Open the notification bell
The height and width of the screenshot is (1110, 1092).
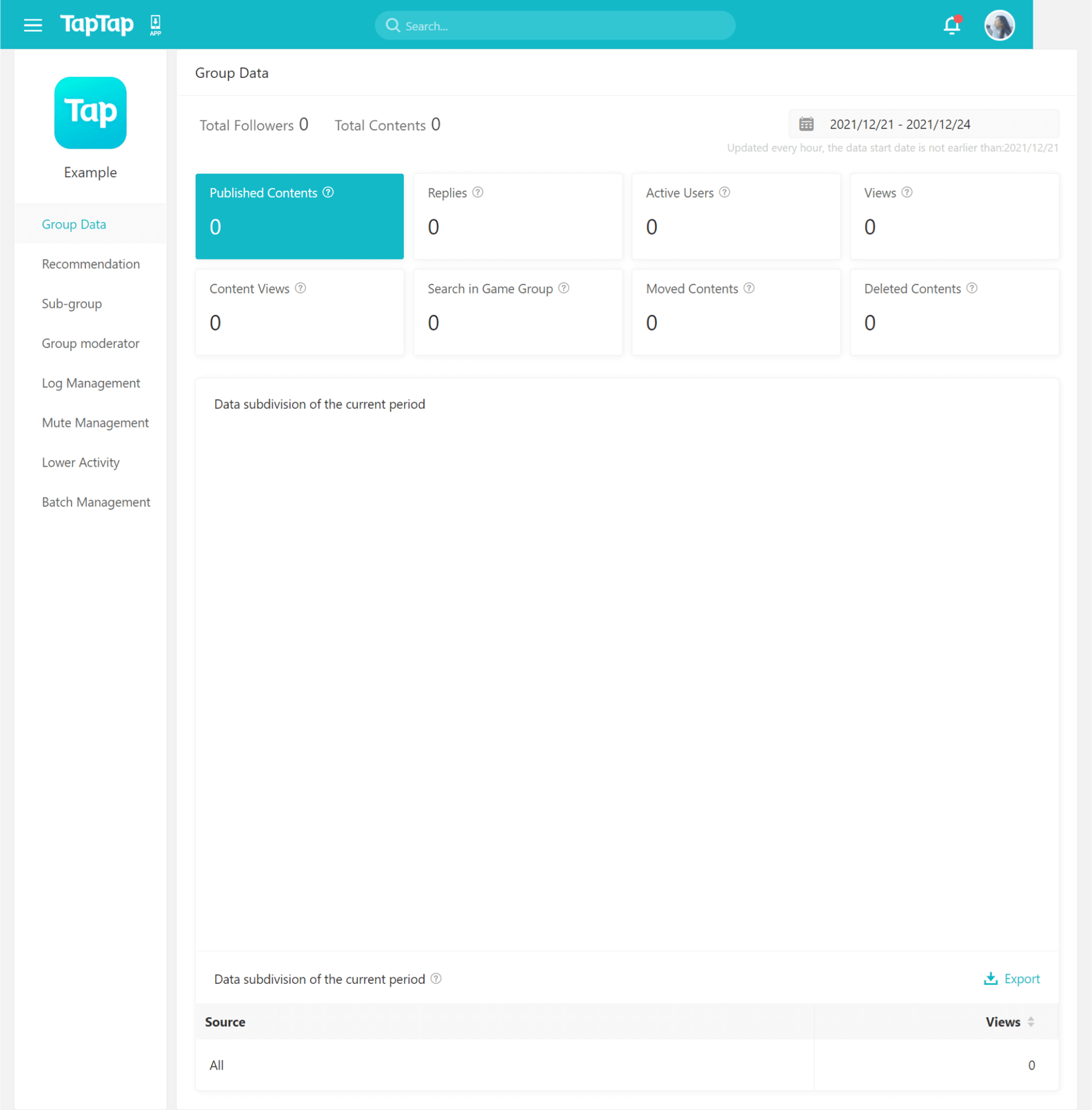952,25
